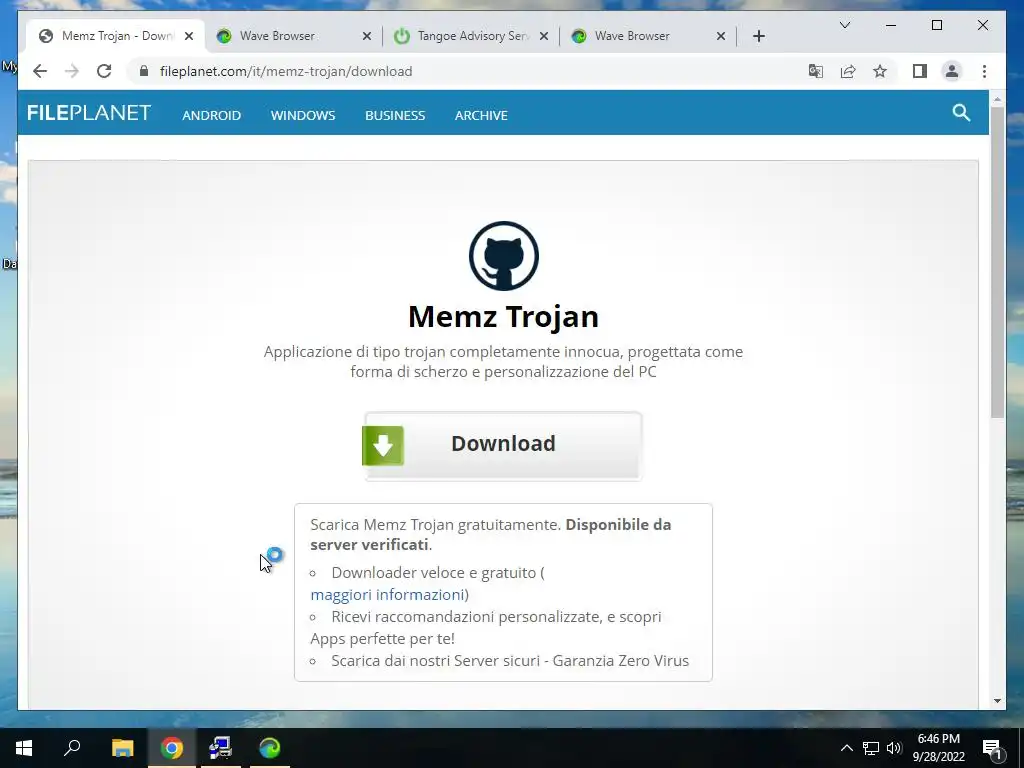Screen dimensions: 1024x768
Task: Open the ARCHIVE section
Action: tap(481, 116)
